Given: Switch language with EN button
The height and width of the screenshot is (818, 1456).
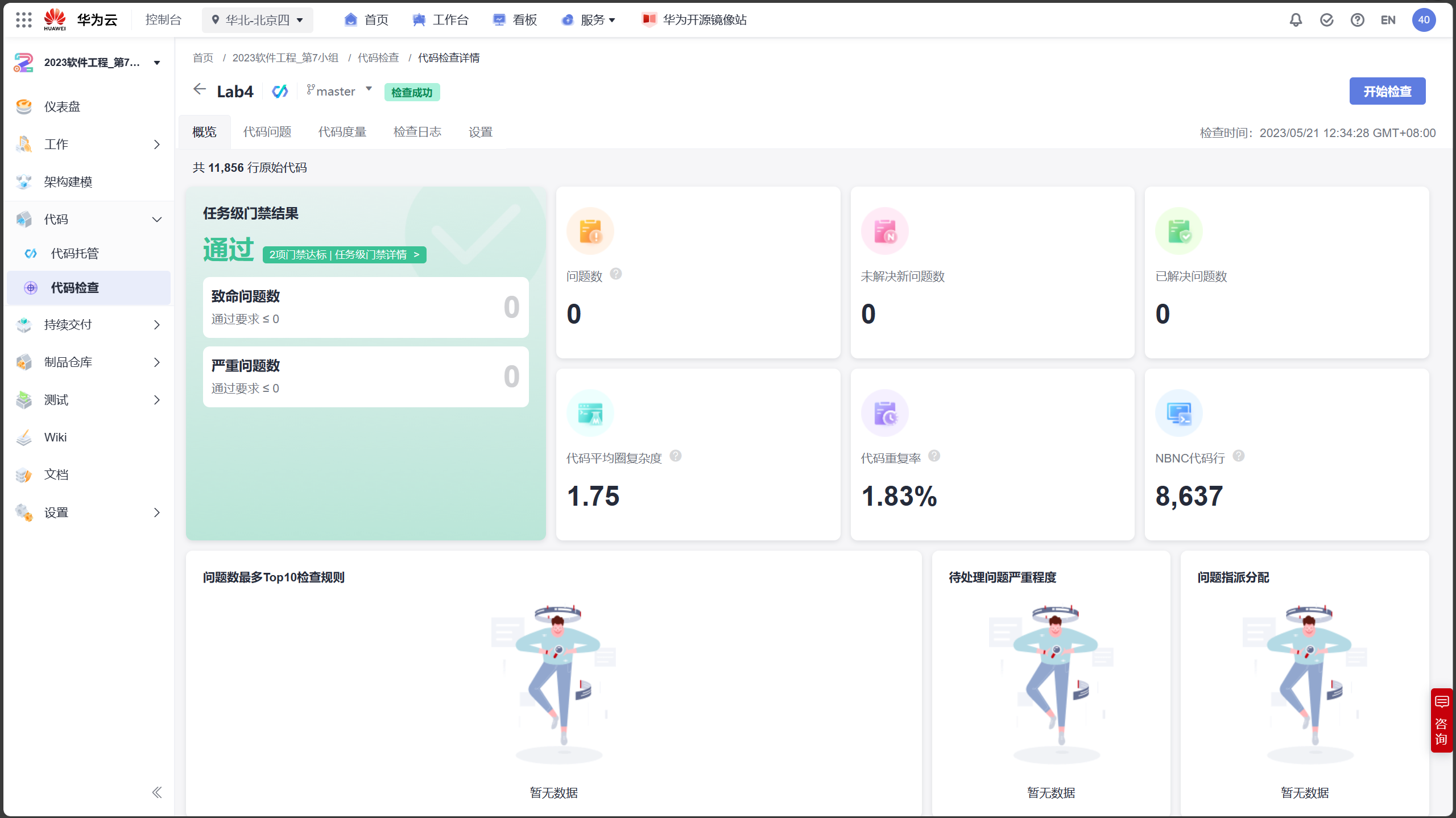Looking at the screenshot, I should (1388, 20).
